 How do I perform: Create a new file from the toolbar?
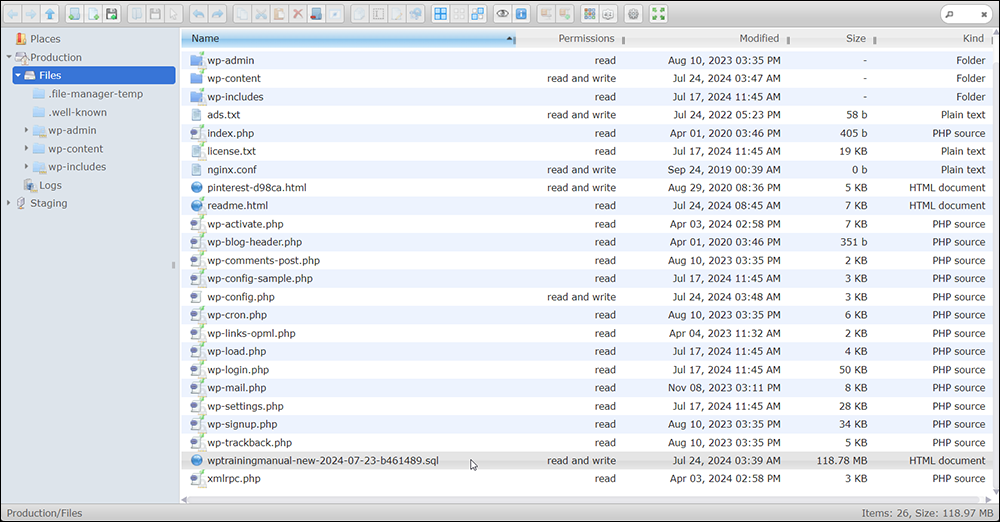coord(92,13)
